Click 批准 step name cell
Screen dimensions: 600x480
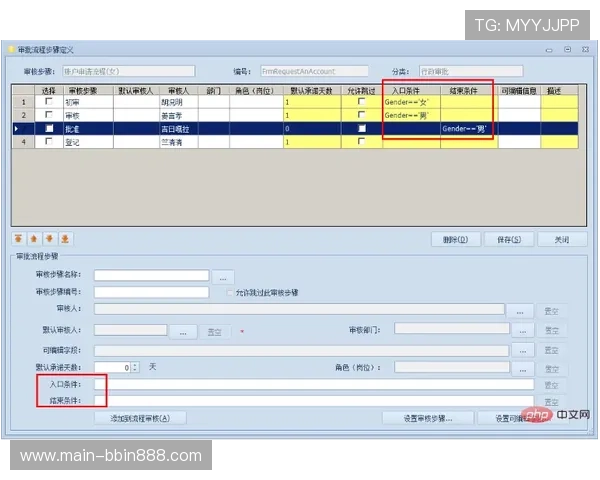click(88, 129)
